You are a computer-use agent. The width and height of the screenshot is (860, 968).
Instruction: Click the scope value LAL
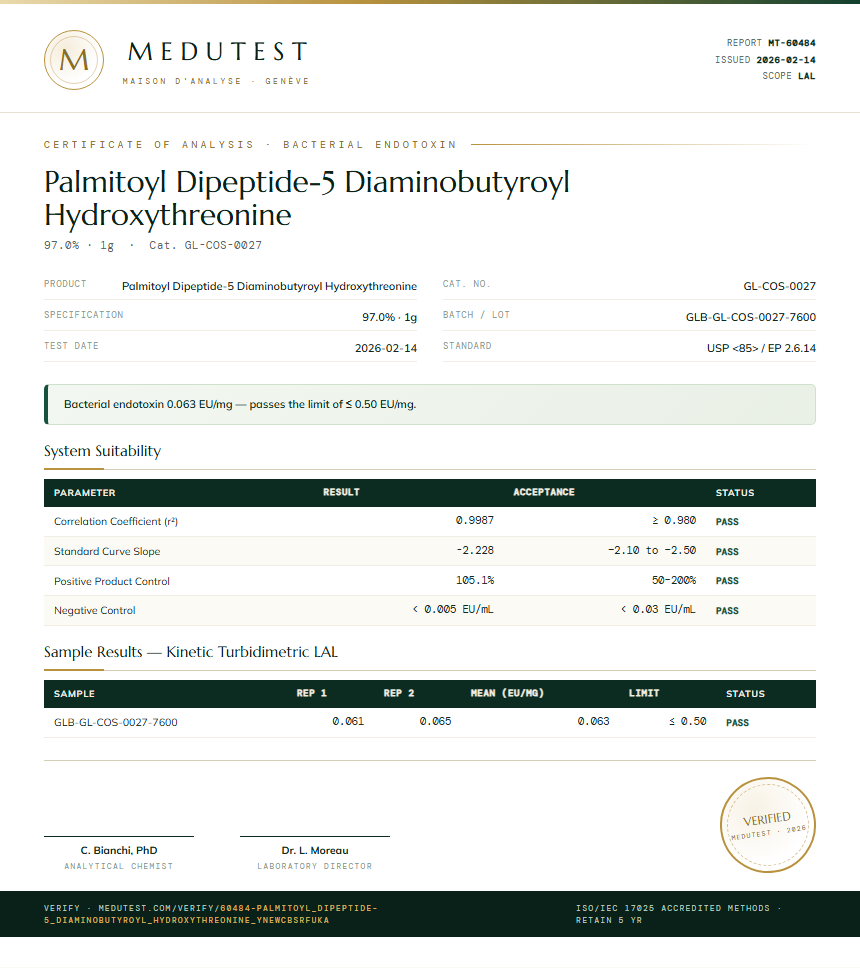point(806,76)
